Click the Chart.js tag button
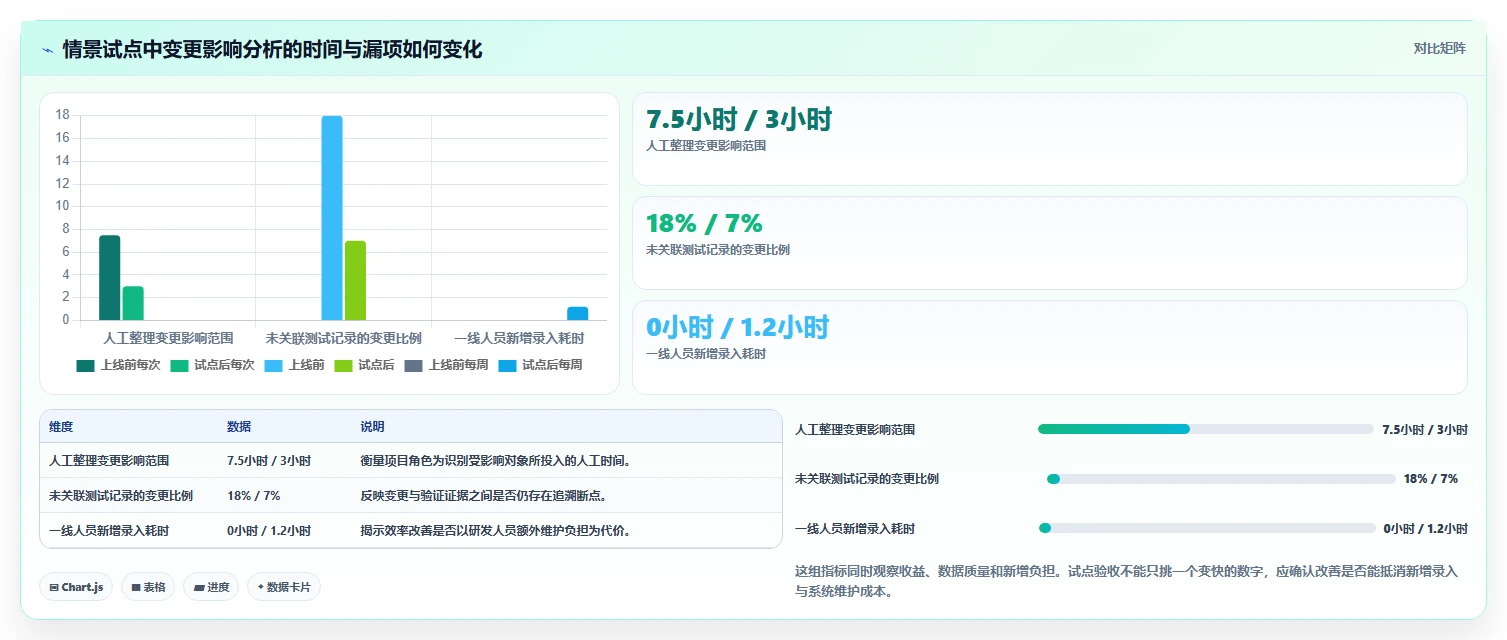1507x640 pixels. (76, 587)
